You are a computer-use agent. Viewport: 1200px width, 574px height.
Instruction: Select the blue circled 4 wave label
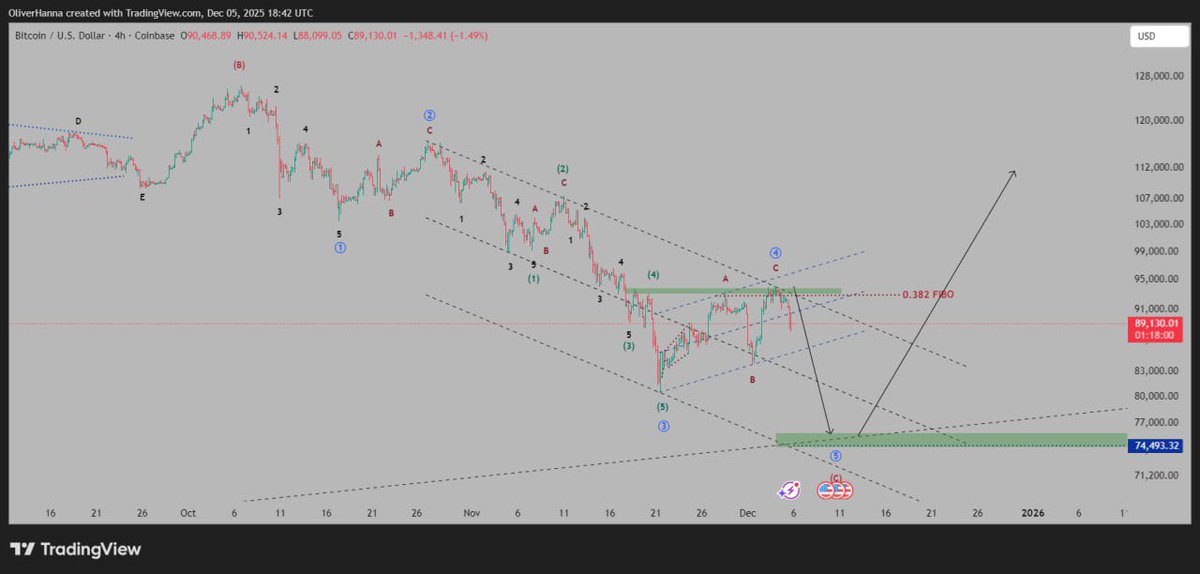tap(775, 253)
